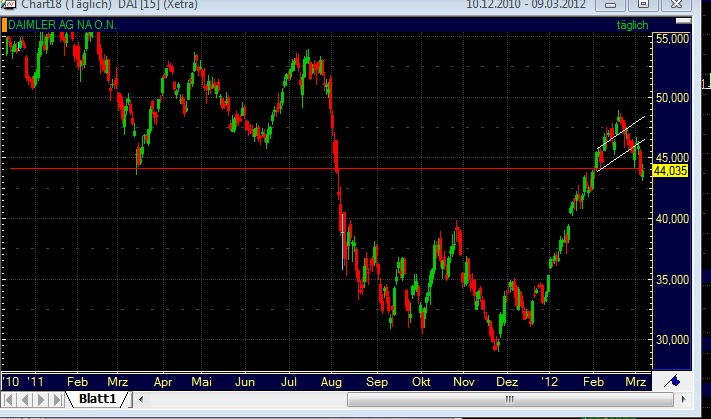Click the Jul label on time axis
The width and height of the screenshot is (711, 419).
(x=289, y=382)
